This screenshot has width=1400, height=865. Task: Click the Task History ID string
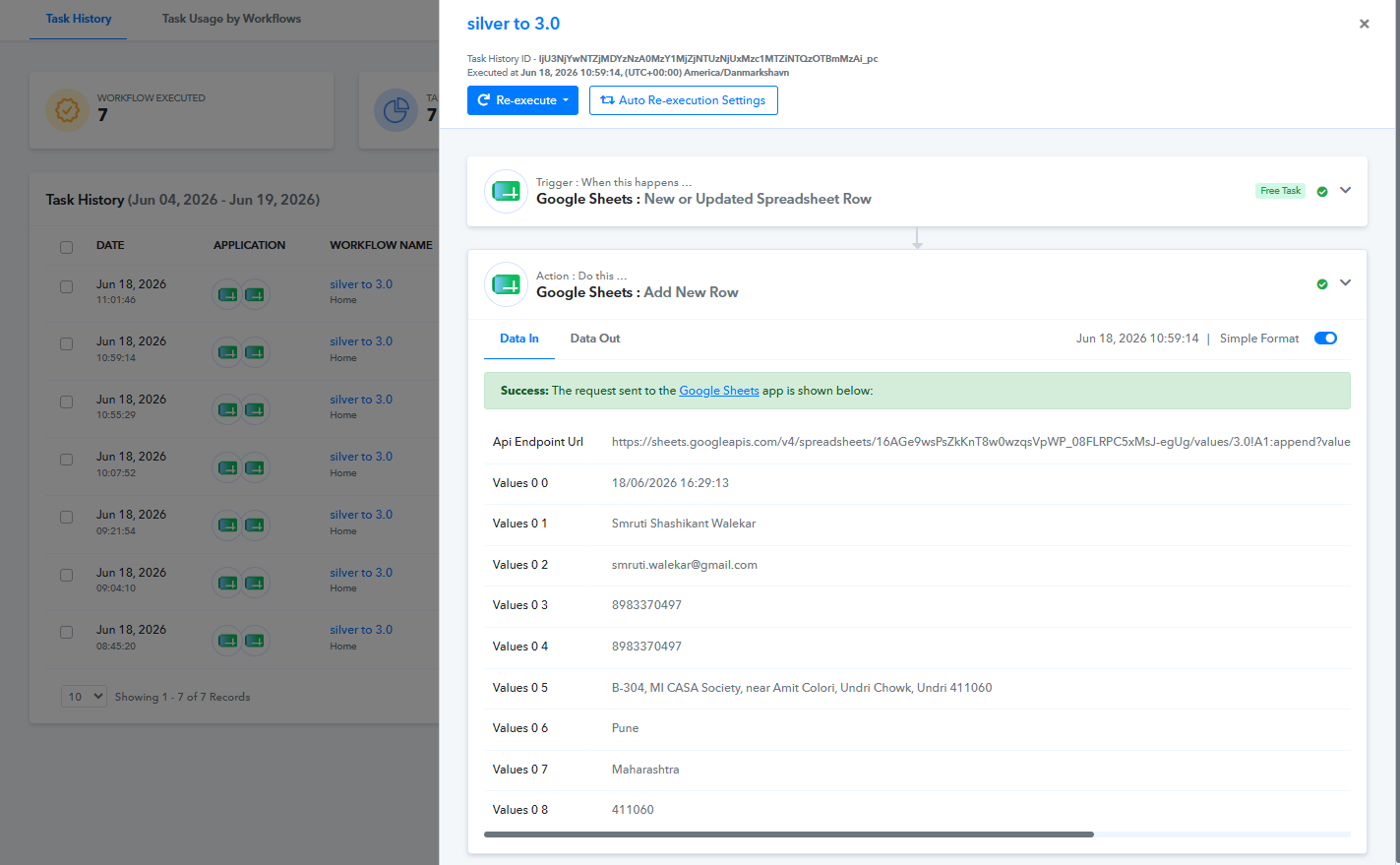coord(708,59)
